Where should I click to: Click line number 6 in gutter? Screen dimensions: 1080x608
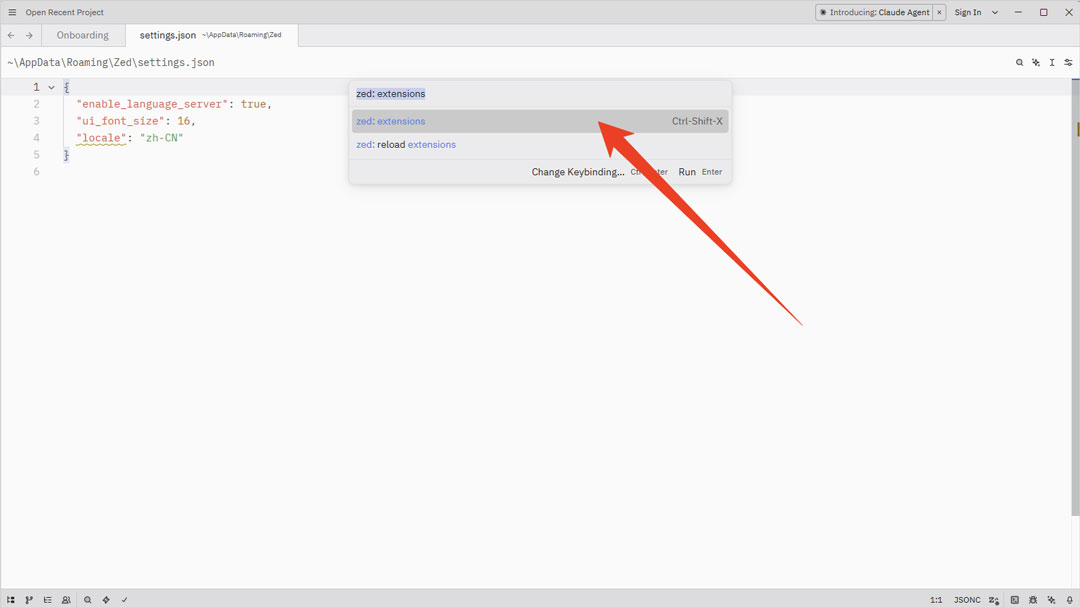pos(37,171)
